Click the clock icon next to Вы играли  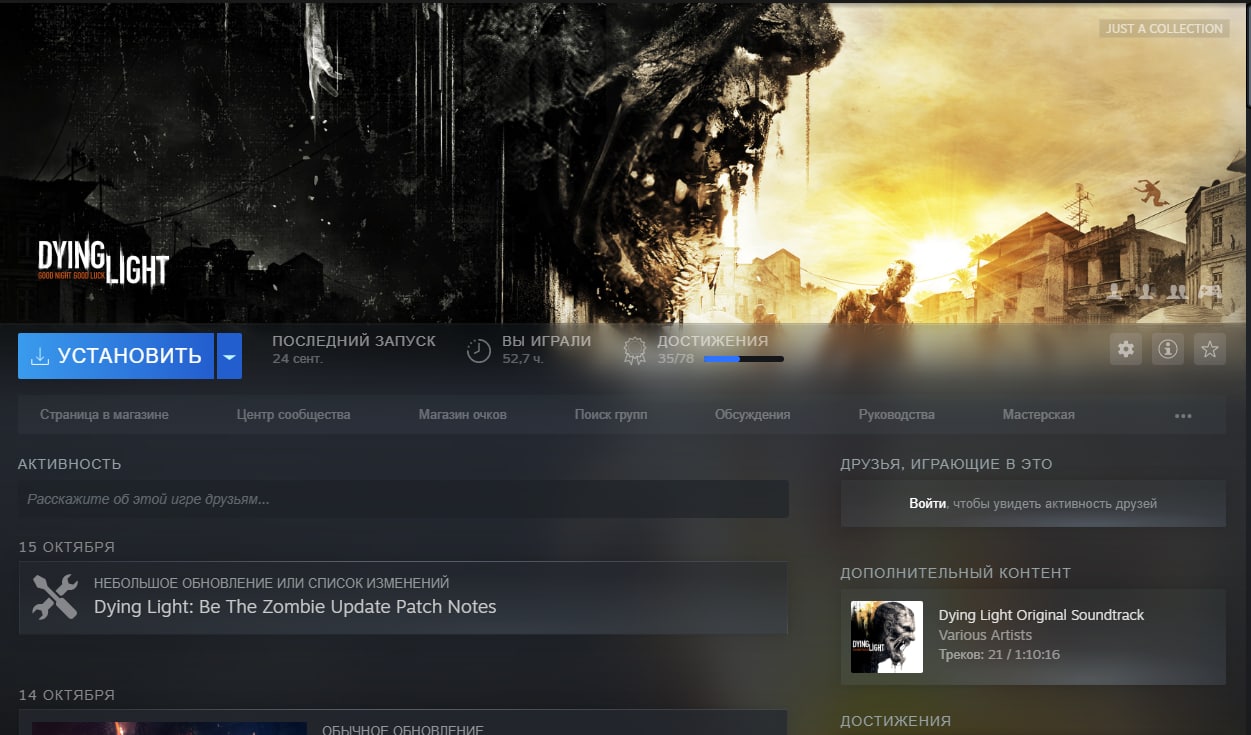tap(479, 350)
